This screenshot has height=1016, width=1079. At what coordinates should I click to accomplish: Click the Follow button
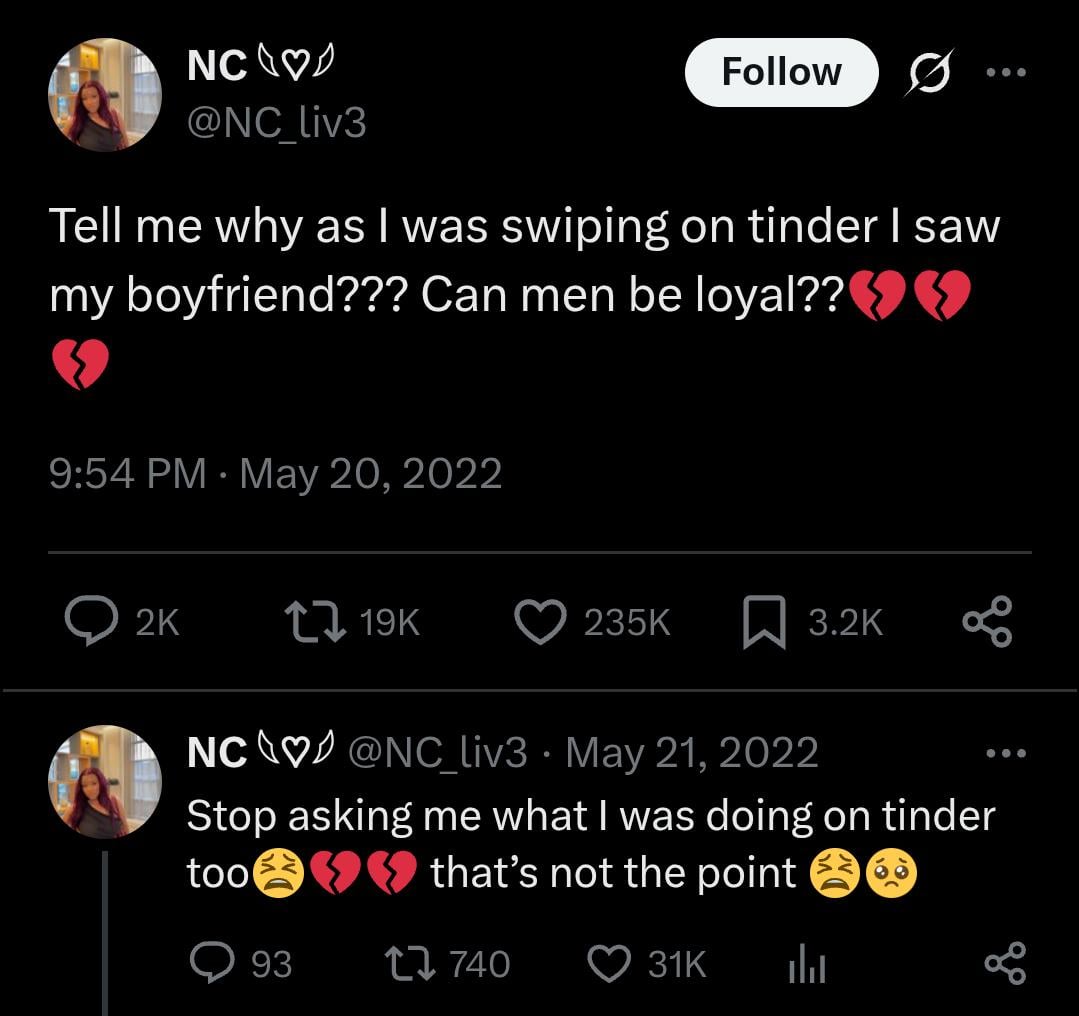(781, 72)
